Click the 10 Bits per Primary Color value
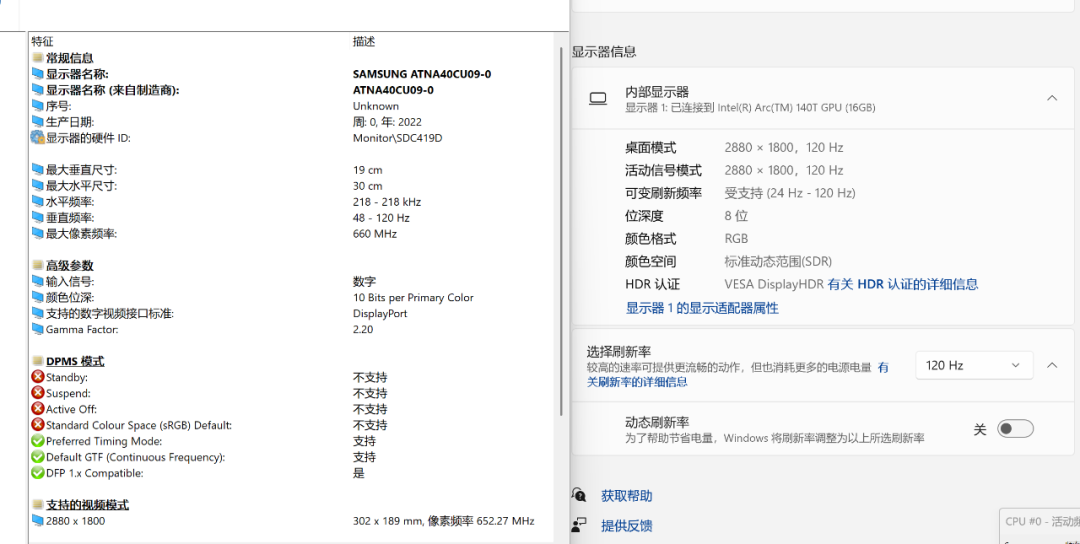The height and width of the screenshot is (544, 1080). click(x=413, y=297)
